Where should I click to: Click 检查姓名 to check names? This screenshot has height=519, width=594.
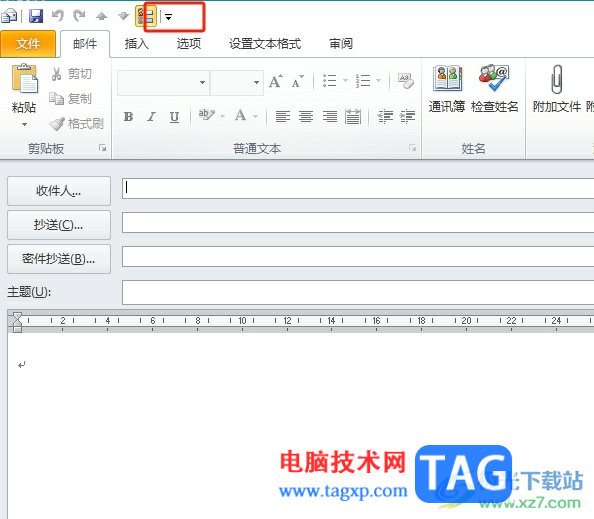494,89
